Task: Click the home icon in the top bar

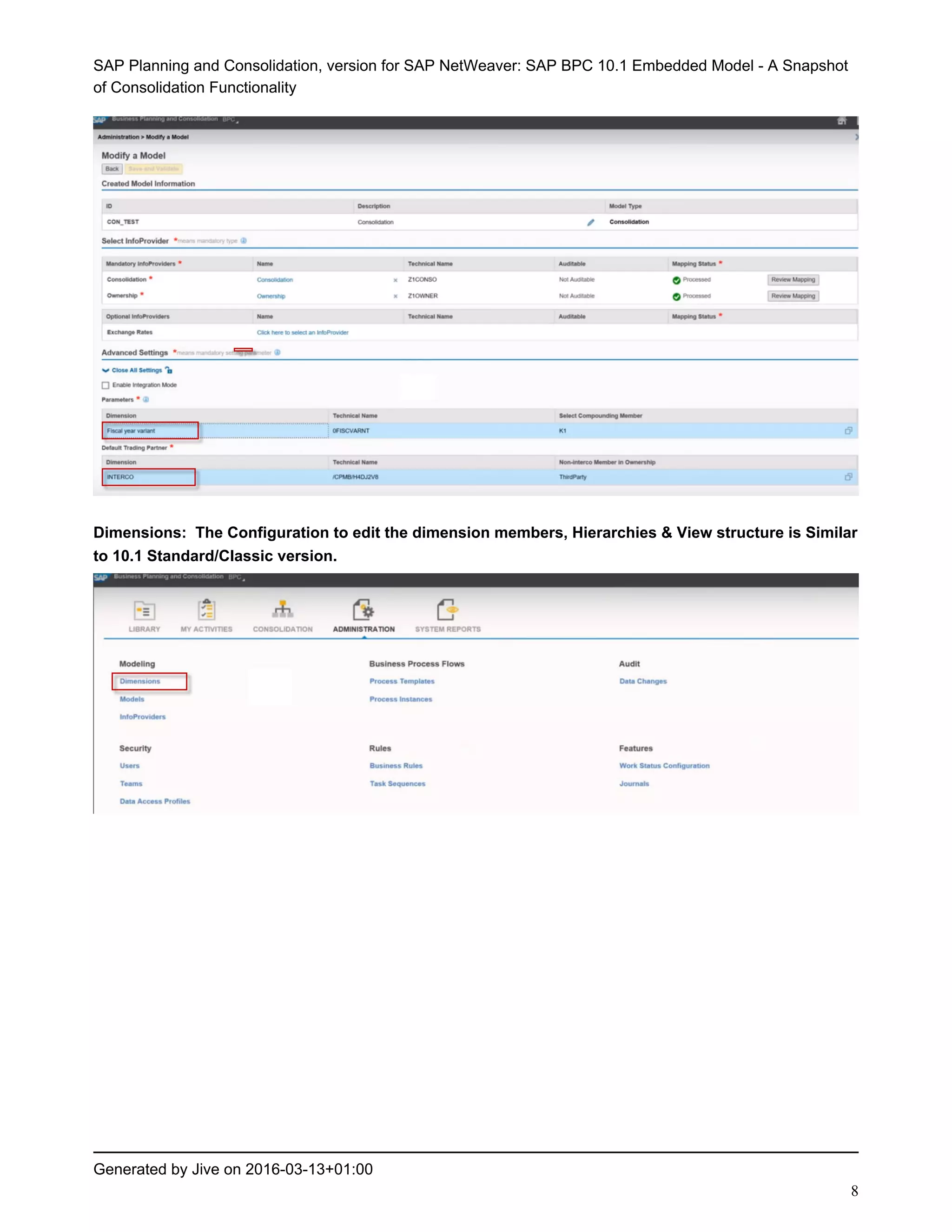Action: (x=841, y=121)
